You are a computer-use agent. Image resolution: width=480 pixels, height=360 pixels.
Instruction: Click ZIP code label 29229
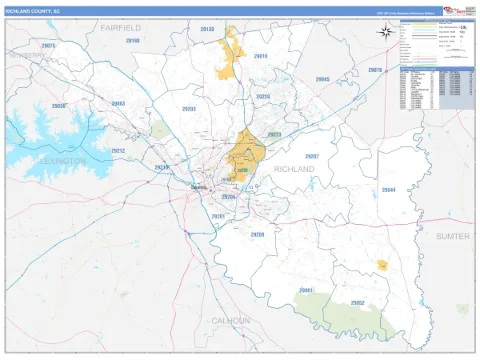pos(263,96)
